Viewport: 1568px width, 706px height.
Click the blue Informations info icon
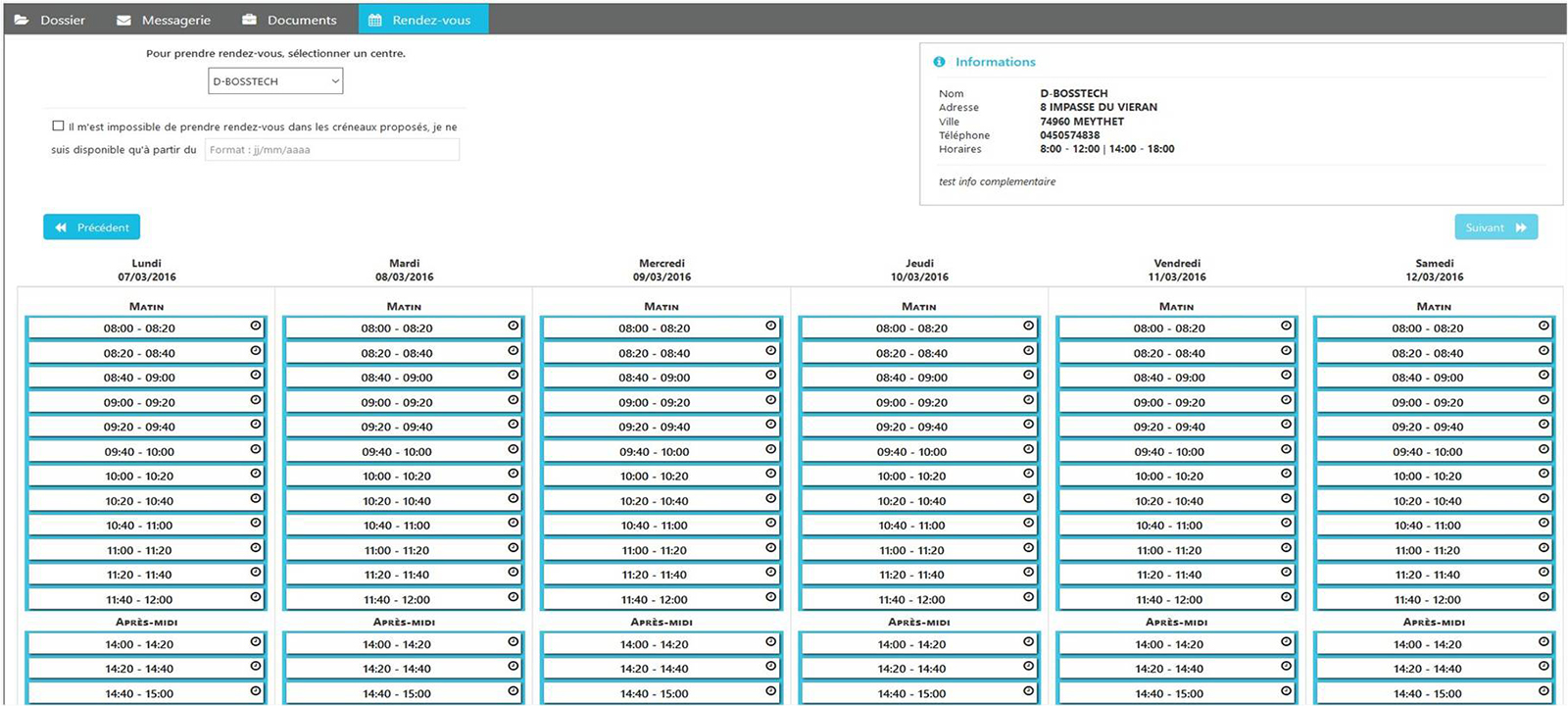939,62
